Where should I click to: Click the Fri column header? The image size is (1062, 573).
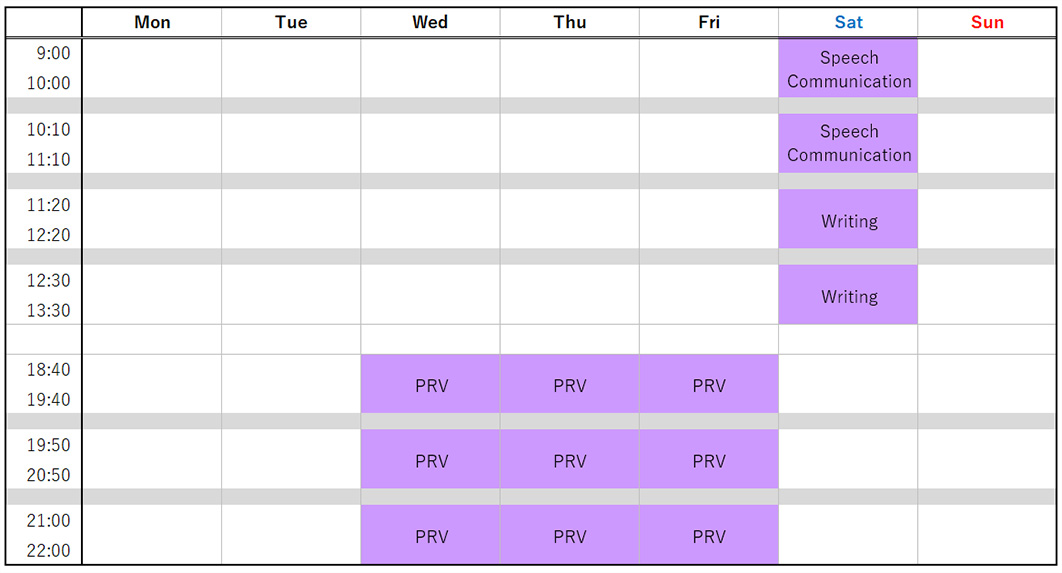pos(709,22)
